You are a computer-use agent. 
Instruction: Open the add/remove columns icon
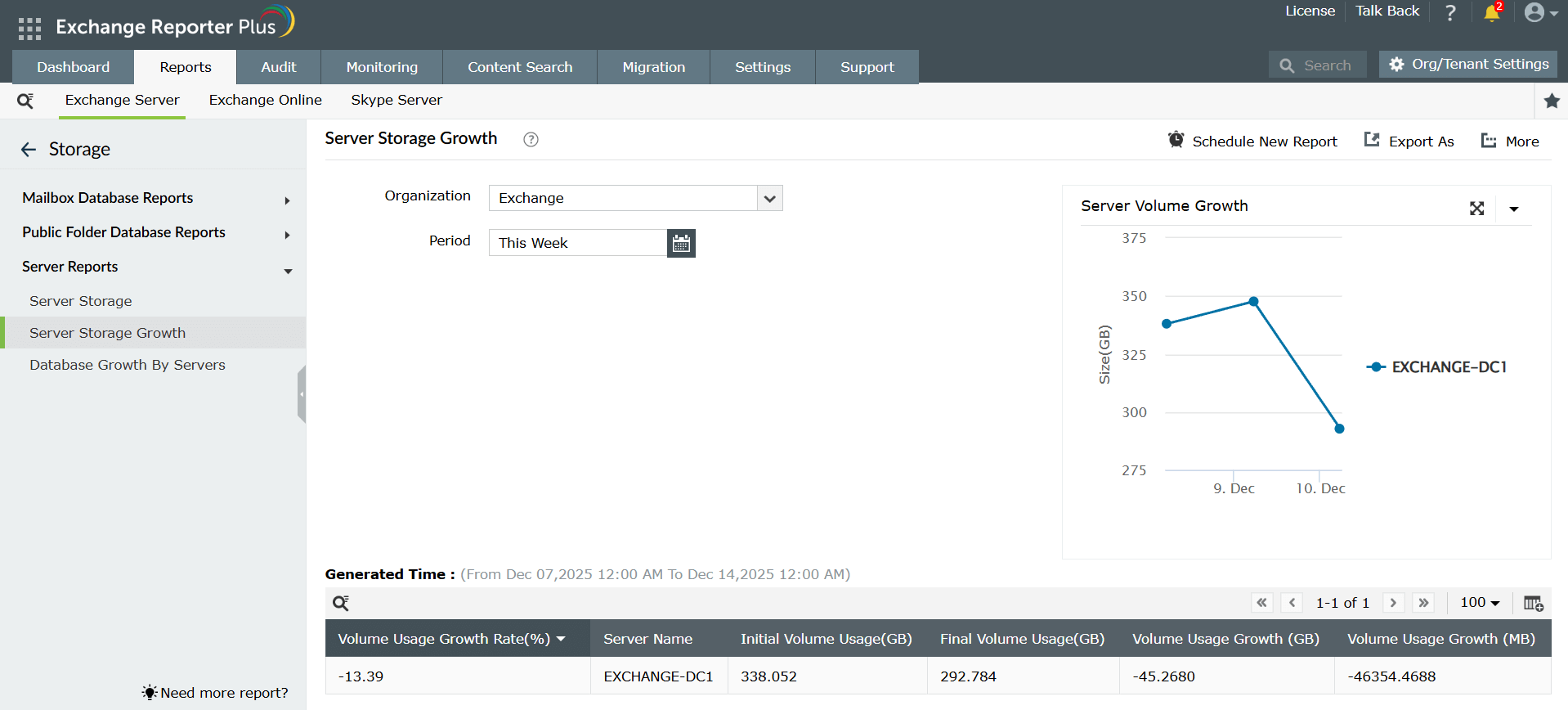tap(1533, 604)
